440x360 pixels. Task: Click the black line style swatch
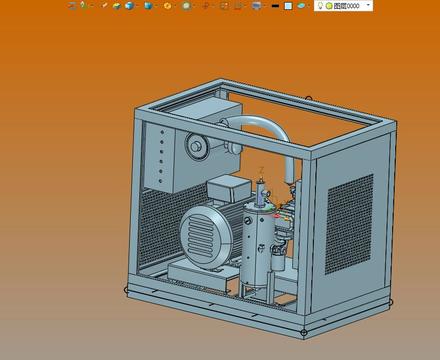(275, 6)
